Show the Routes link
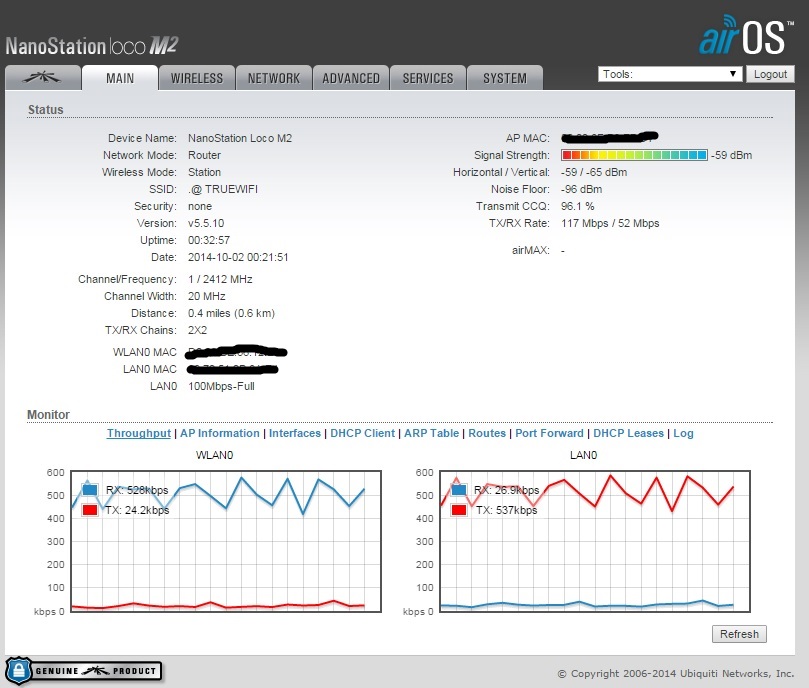 487,433
